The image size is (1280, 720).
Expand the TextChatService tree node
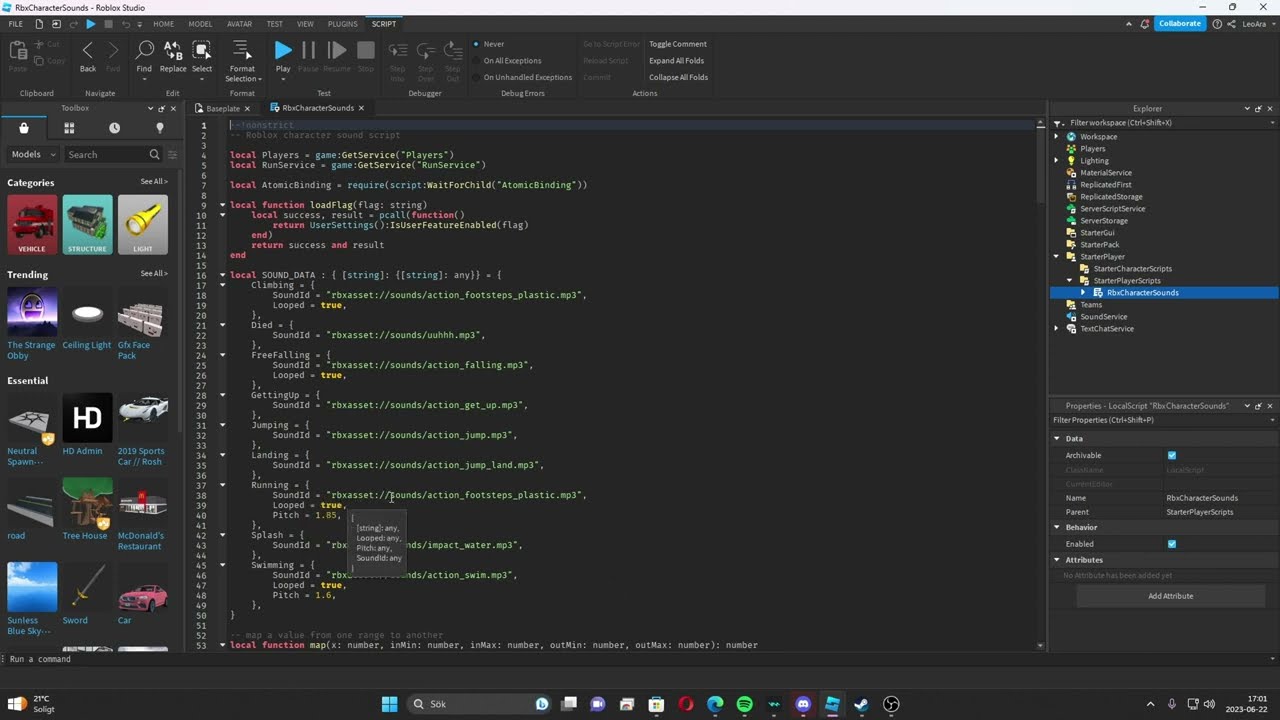(x=1057, y=328)
